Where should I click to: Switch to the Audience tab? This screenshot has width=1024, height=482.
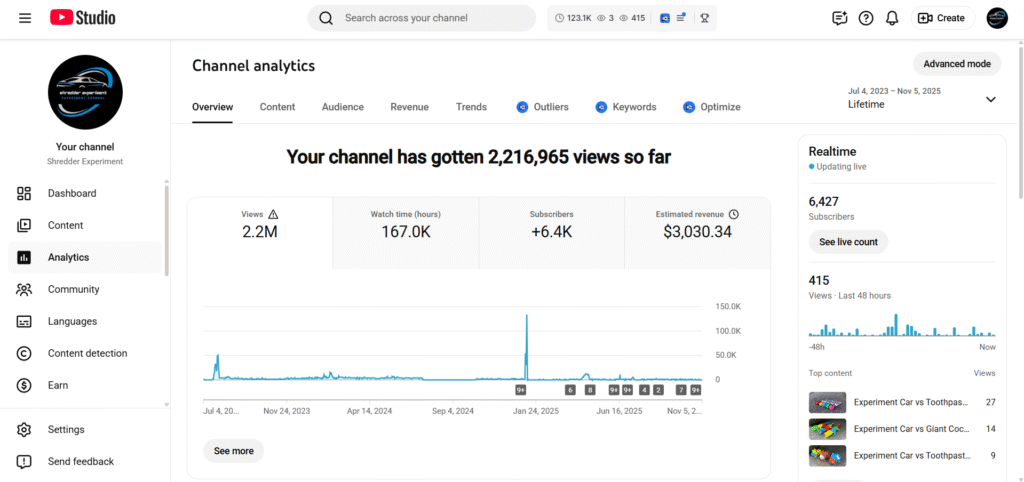tap(342, 107)
